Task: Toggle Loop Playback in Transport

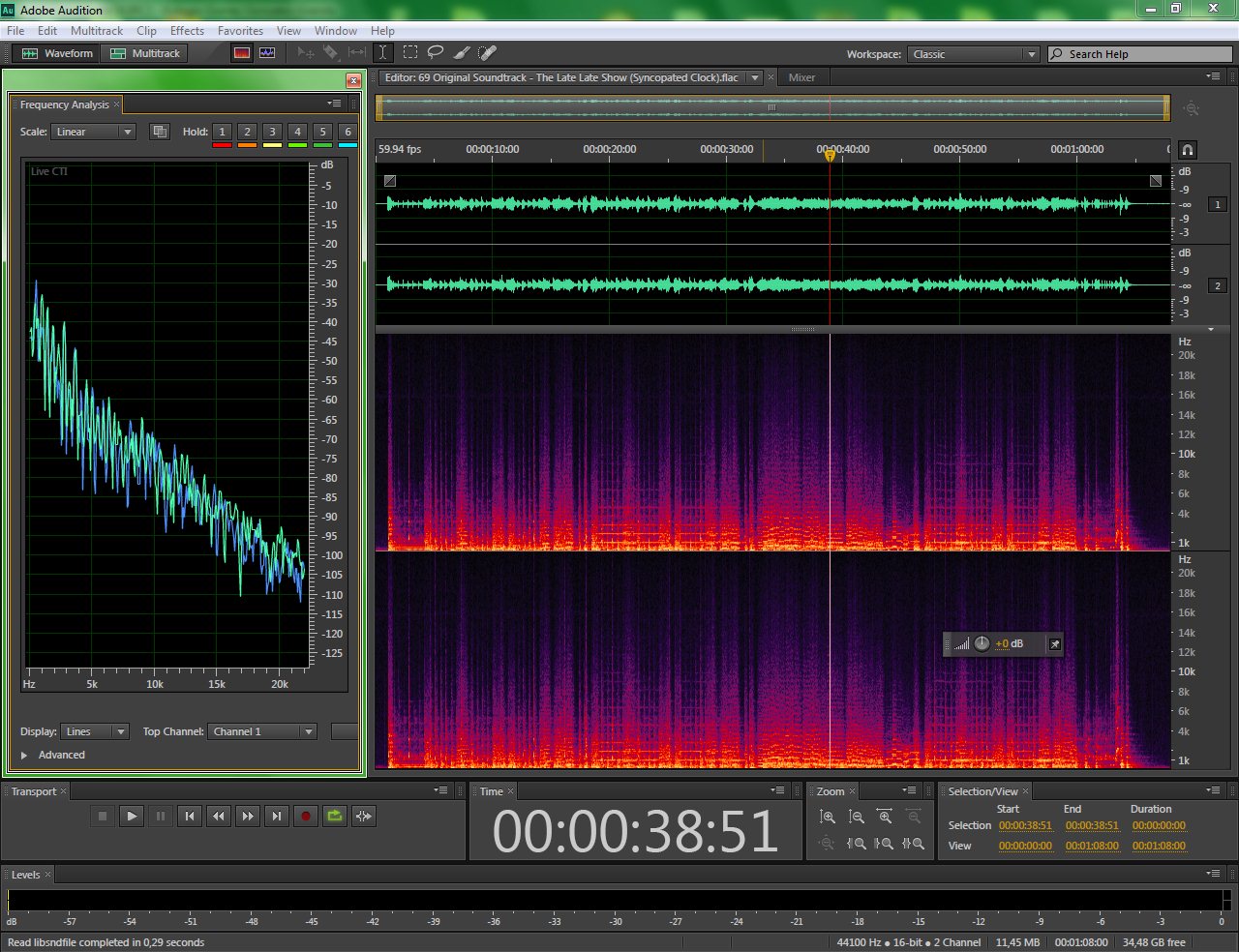Action: click(x=335, y=817)
